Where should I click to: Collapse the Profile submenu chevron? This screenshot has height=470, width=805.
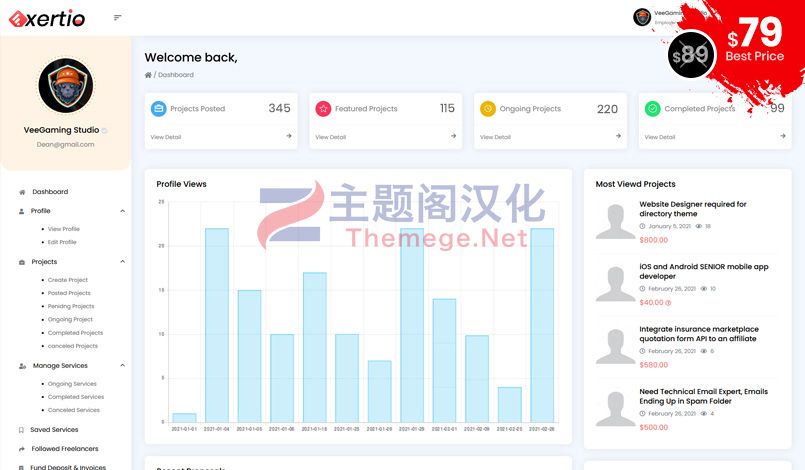point(123,211)
